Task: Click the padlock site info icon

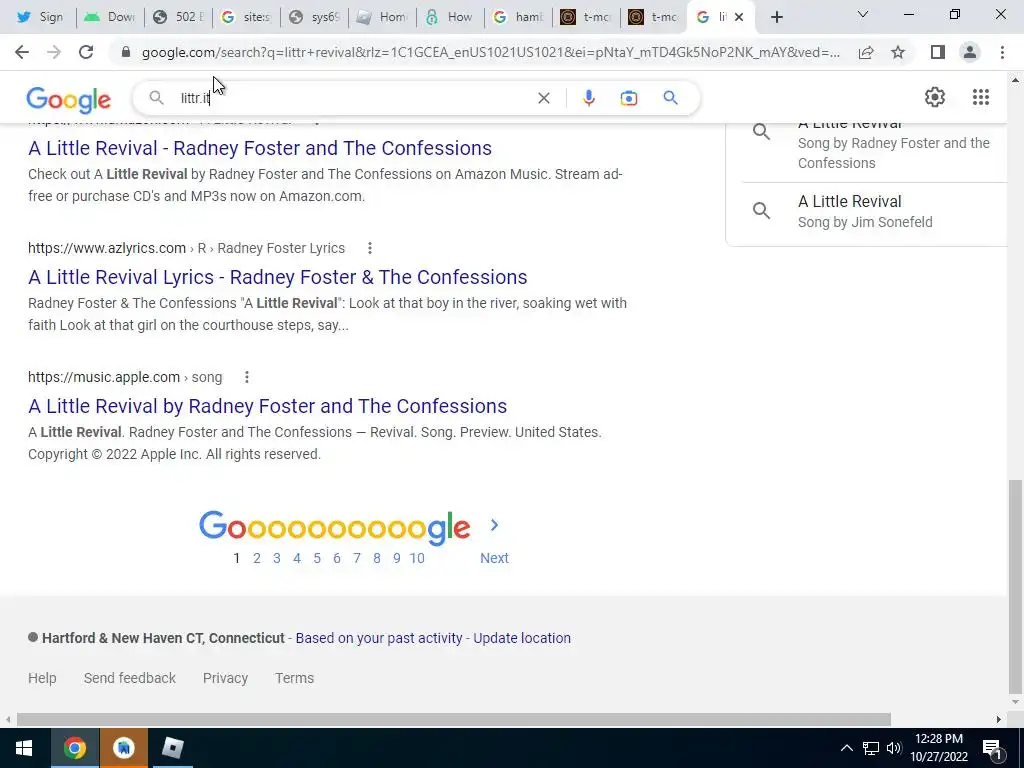Action: tap(126, 52)
